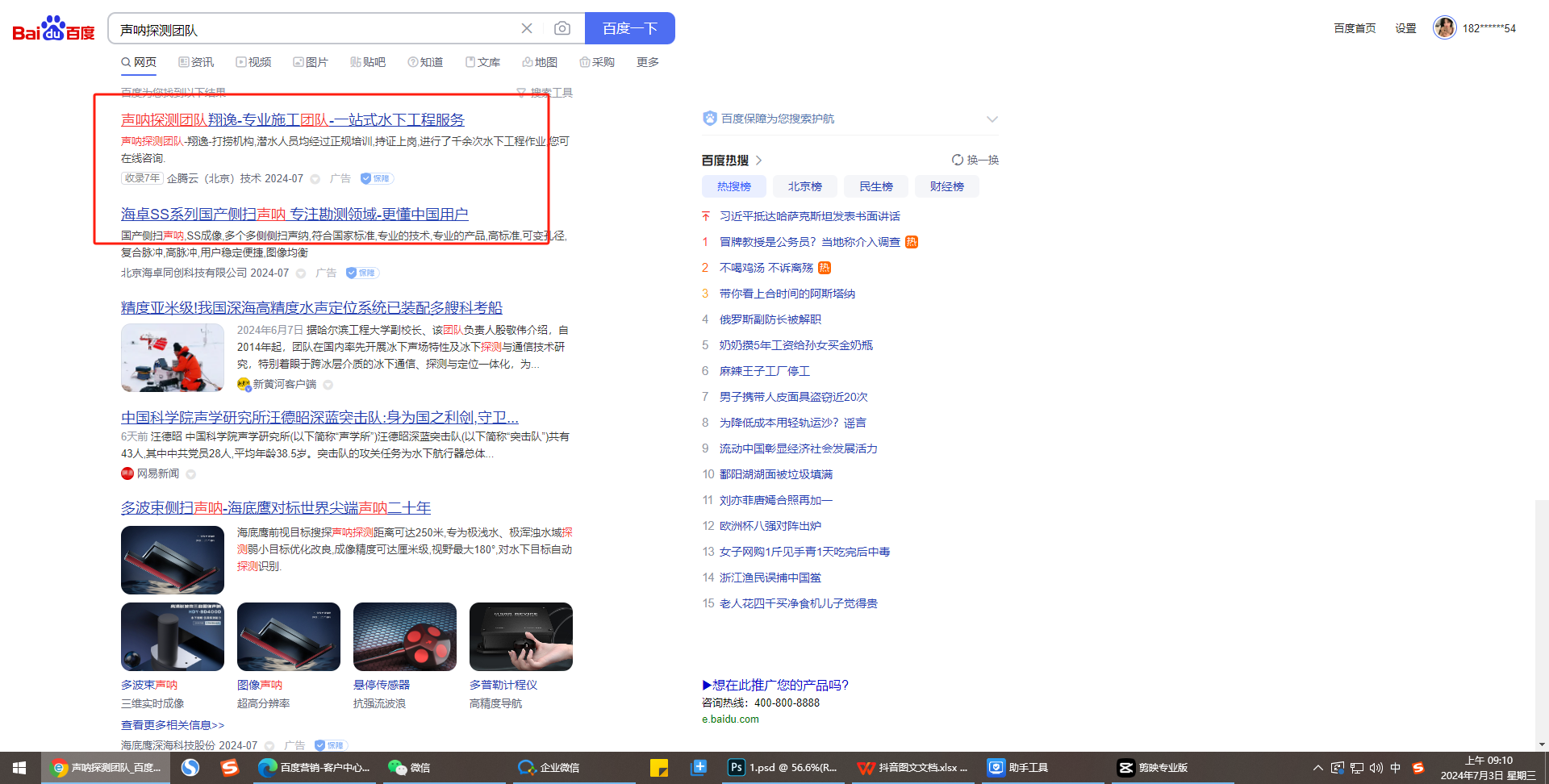Click the Baidu logo
The width and height of the screenshot is (1549, 784).
53,29
